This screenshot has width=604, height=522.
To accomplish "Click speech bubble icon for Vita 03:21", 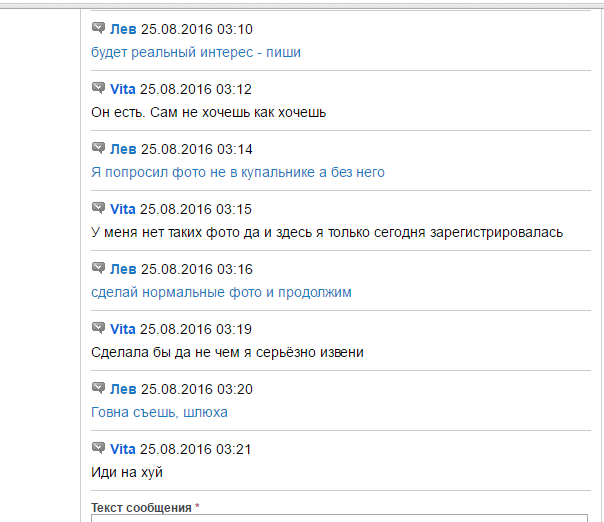I will (x=98, y=448).
